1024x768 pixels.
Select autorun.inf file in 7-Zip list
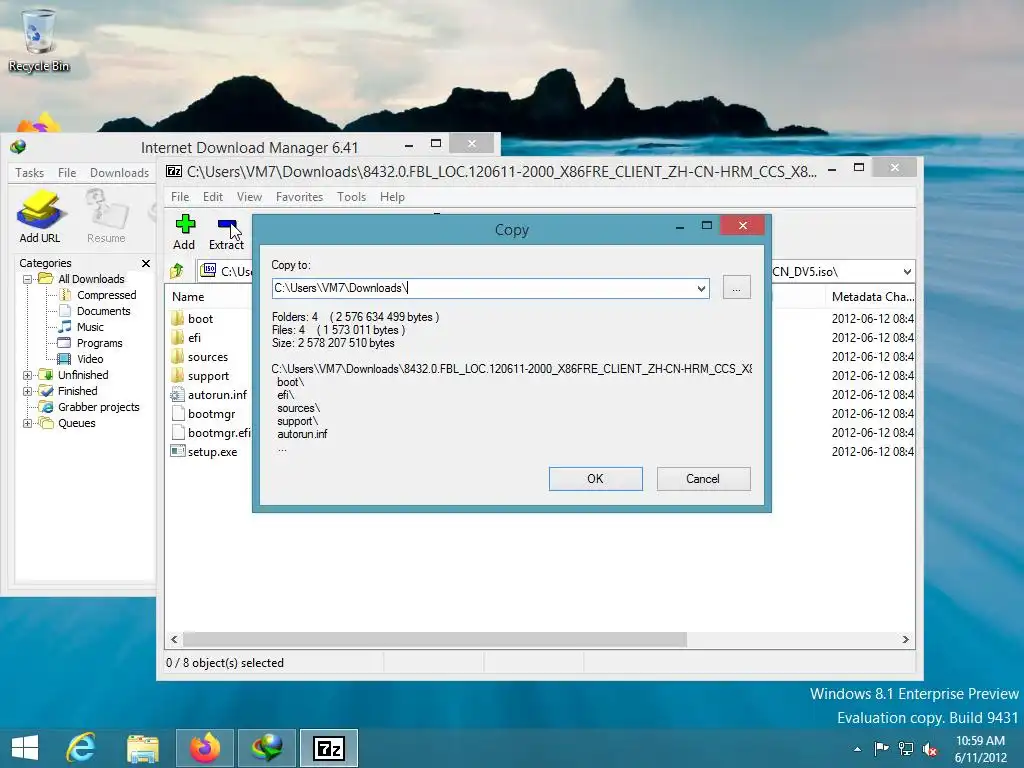tap(217, 394)
